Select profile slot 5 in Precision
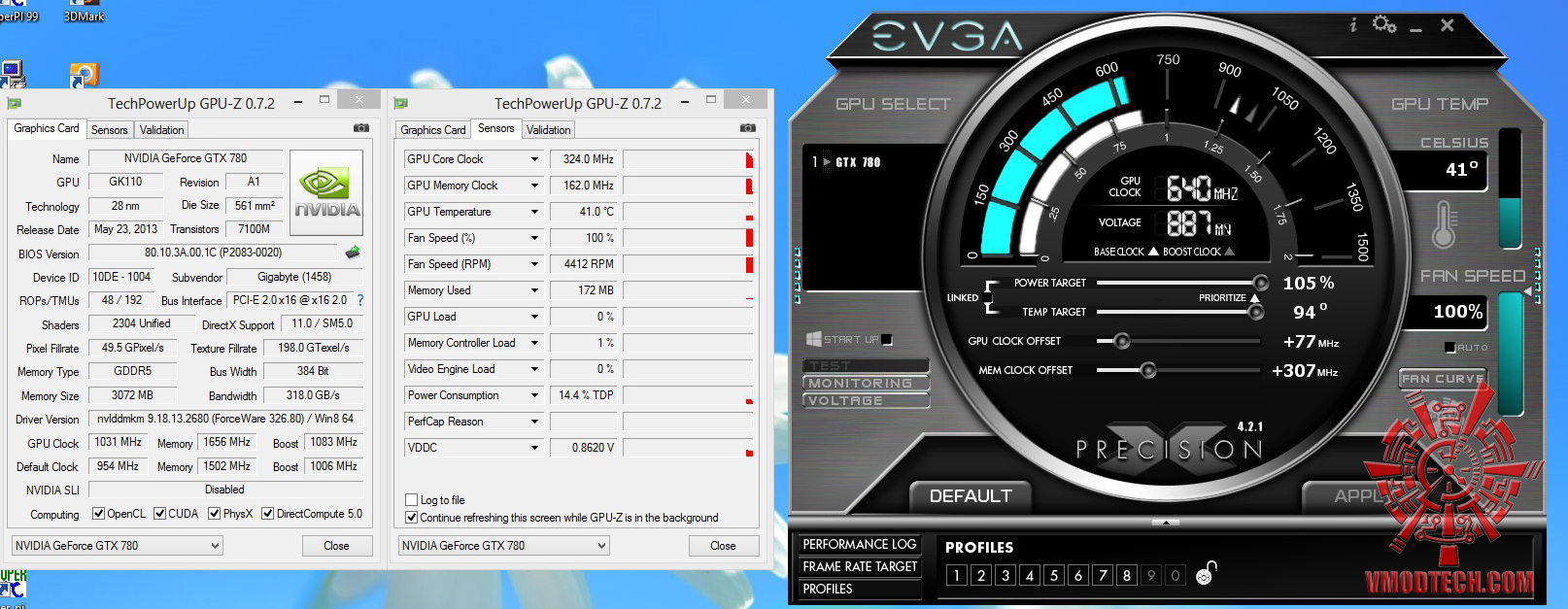 click(1054, 575)
